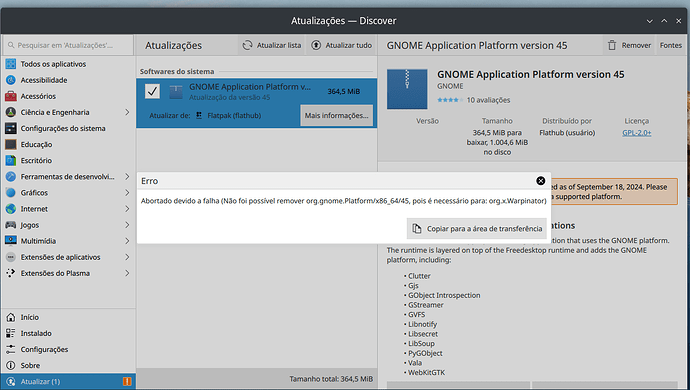This screenshot has height=390, width=690.
Task: Uncheck GNOME Application Platform update checkbox
Action: pyautogui.click(x=152, y=91)
